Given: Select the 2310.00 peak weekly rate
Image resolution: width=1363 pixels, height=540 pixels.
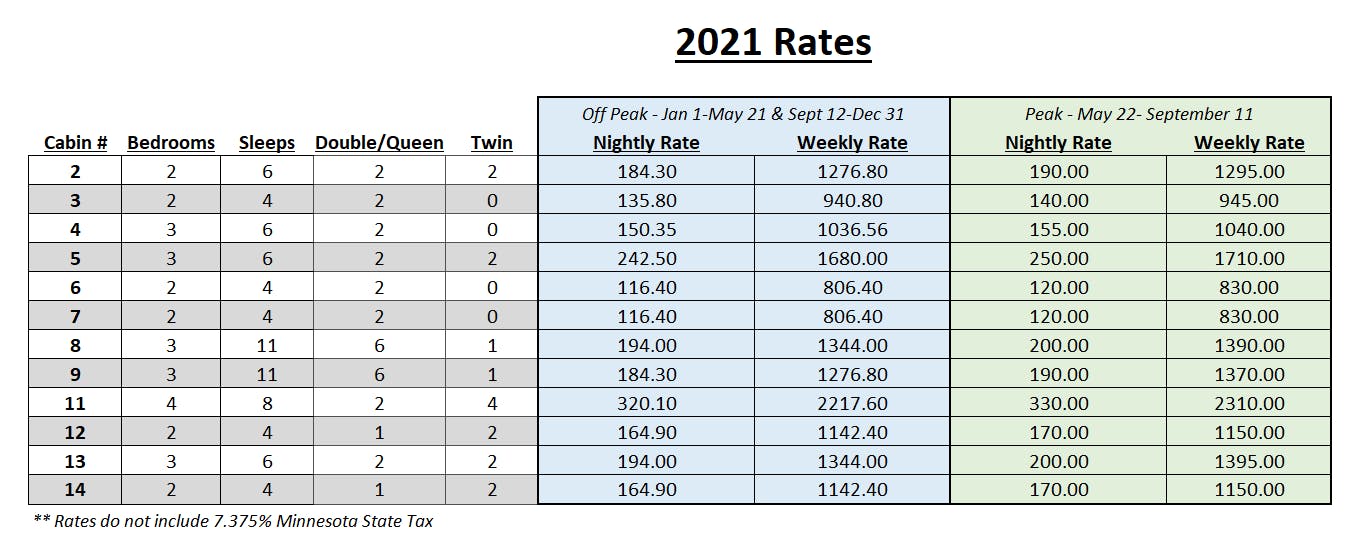Looking at the screenshot, I should point(1249,404).
